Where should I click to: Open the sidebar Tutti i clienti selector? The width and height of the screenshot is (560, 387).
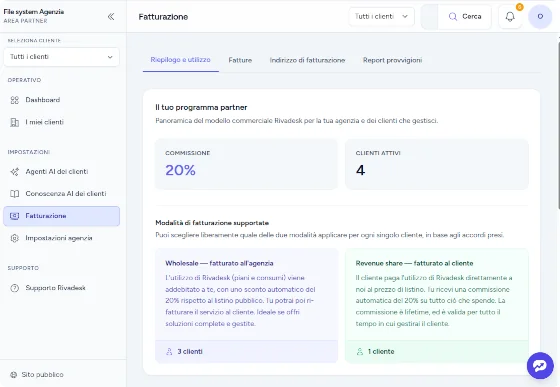[x=61, y=57]
